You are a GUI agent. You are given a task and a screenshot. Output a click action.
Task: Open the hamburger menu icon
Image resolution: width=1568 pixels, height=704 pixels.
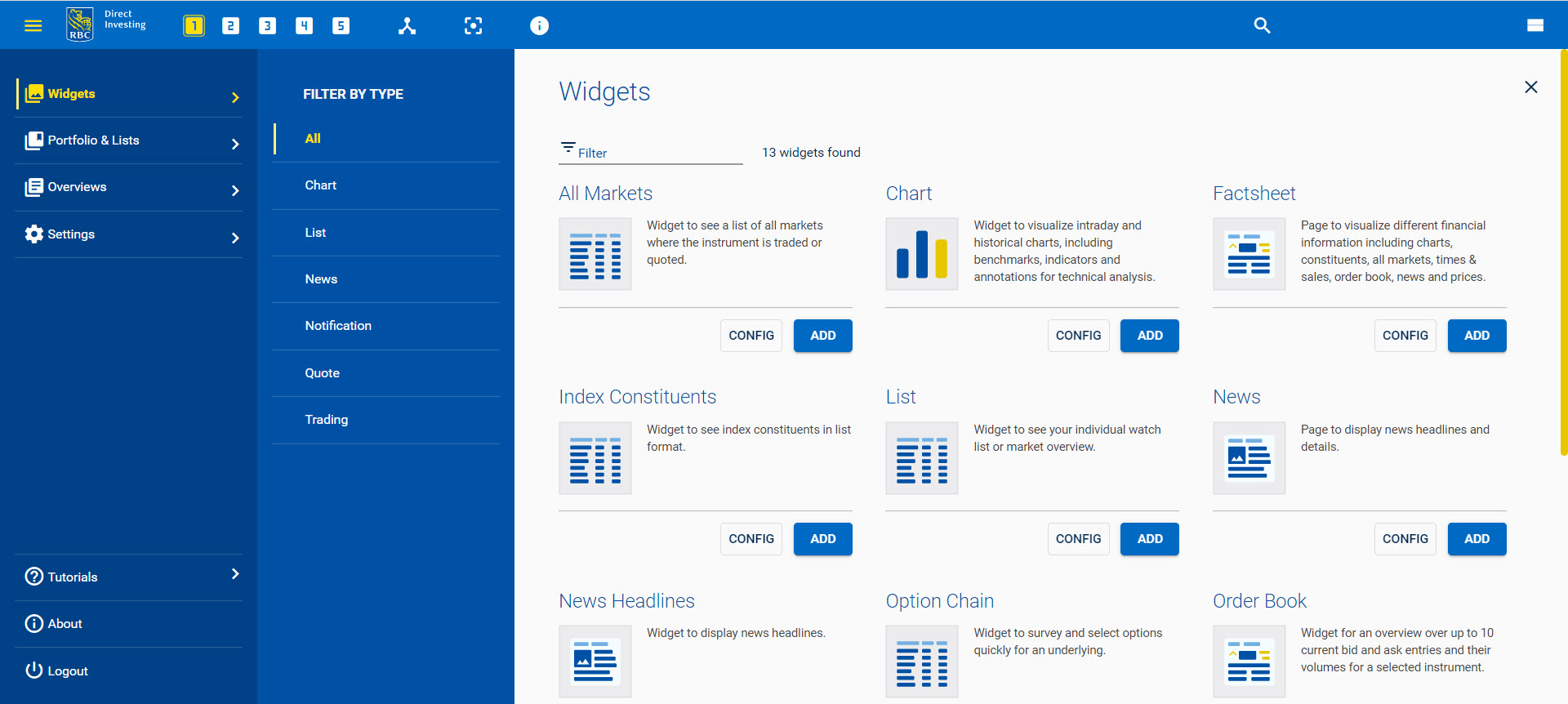(33, 25)
